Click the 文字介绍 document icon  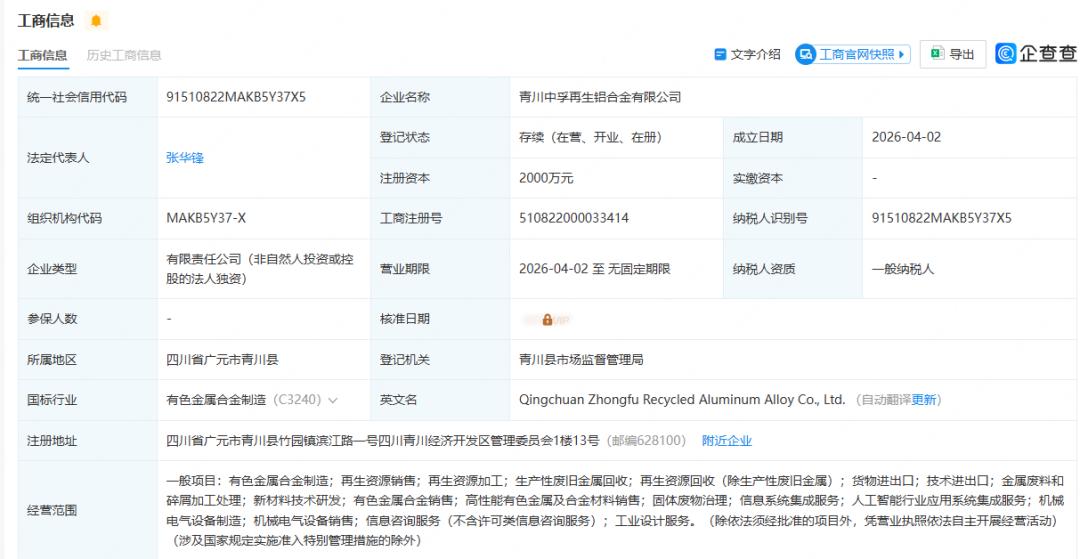pos(720,54)
